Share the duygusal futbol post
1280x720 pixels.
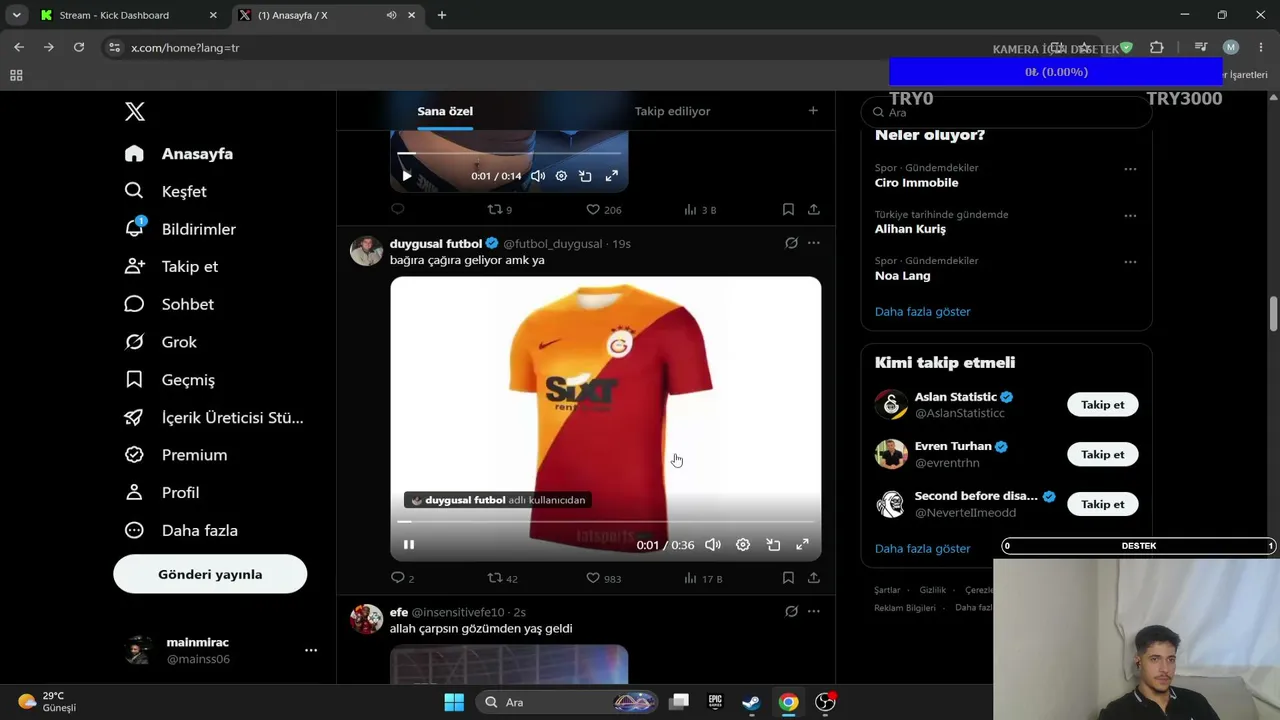pos(814,578)
